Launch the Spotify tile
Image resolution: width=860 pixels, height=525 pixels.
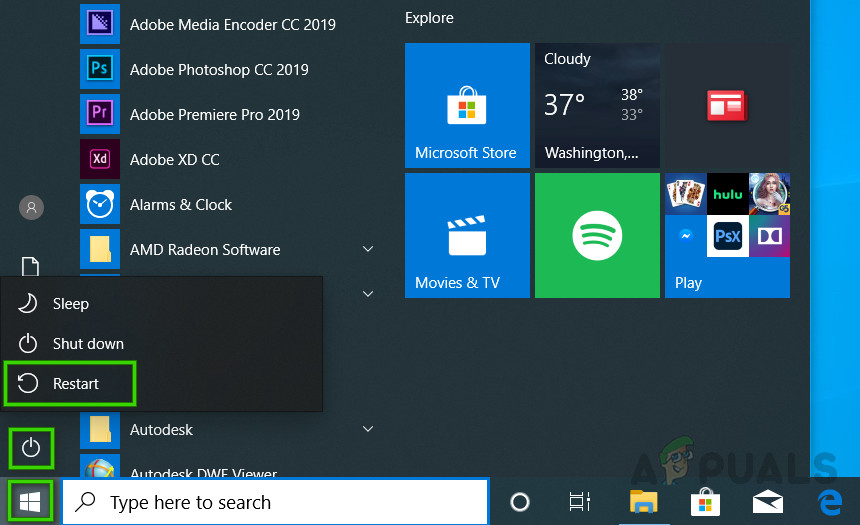597,235
